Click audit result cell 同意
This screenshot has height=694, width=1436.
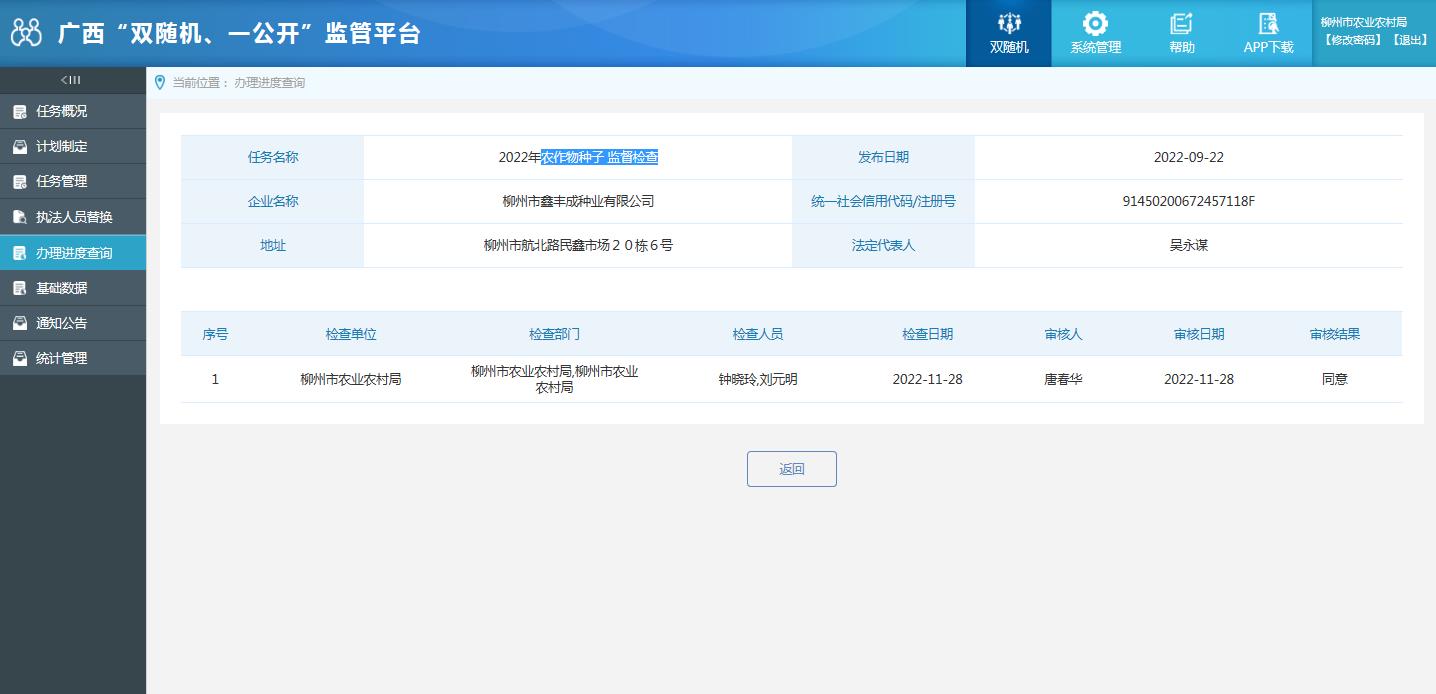coord(1335,379)
